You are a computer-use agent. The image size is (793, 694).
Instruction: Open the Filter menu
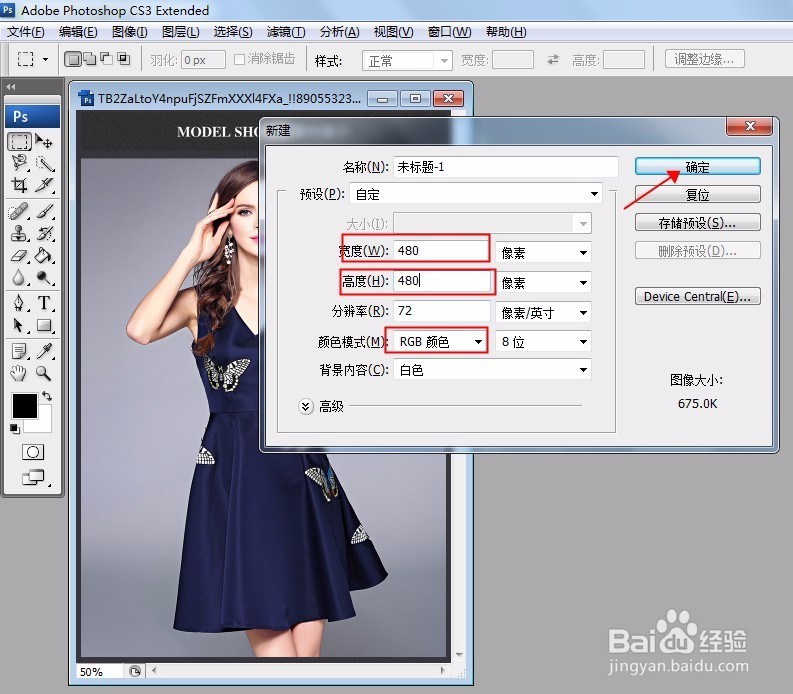click(x=286, y=32)
